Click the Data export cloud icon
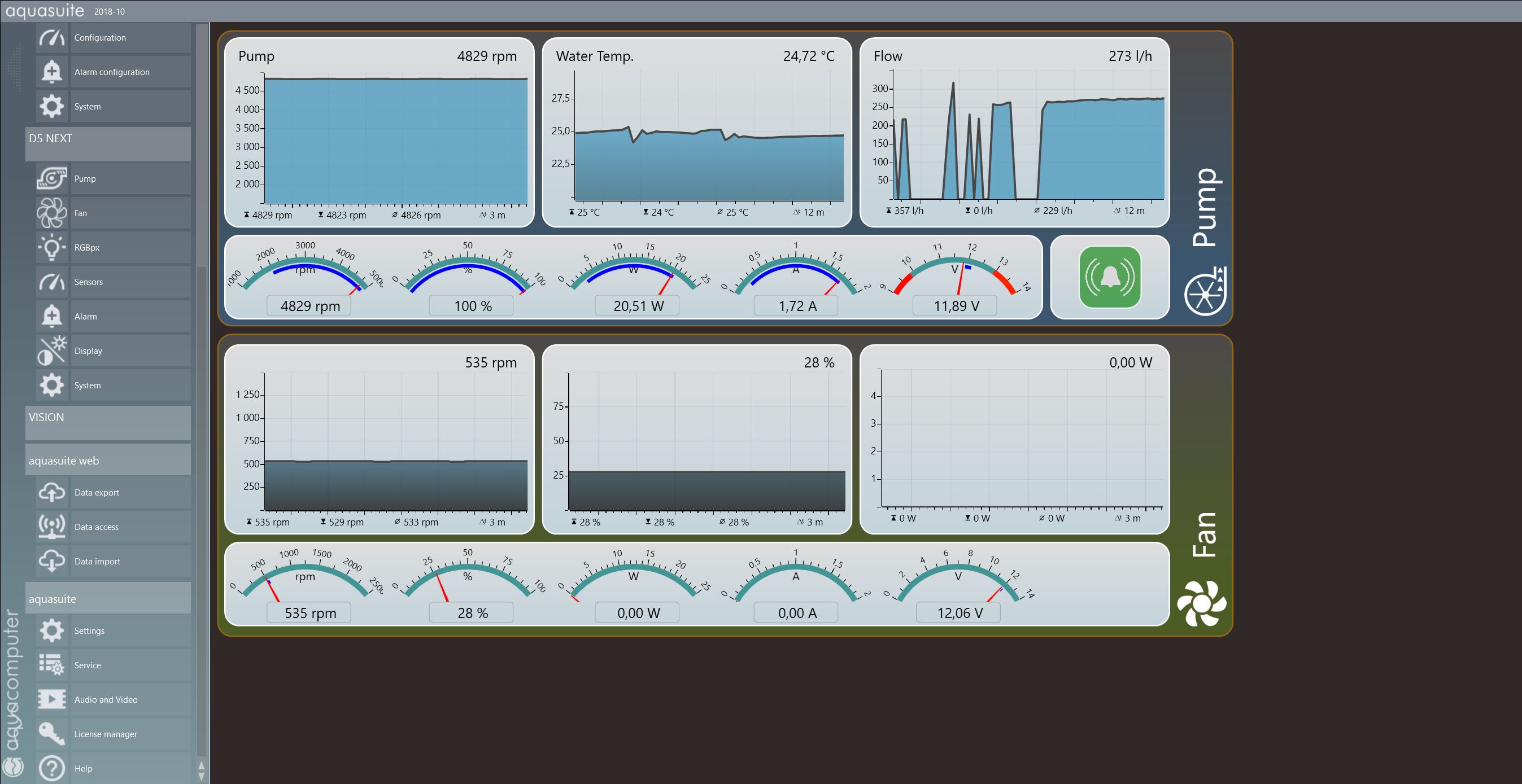Screen dimensions: 1522x784 click(x=51, y=492)
